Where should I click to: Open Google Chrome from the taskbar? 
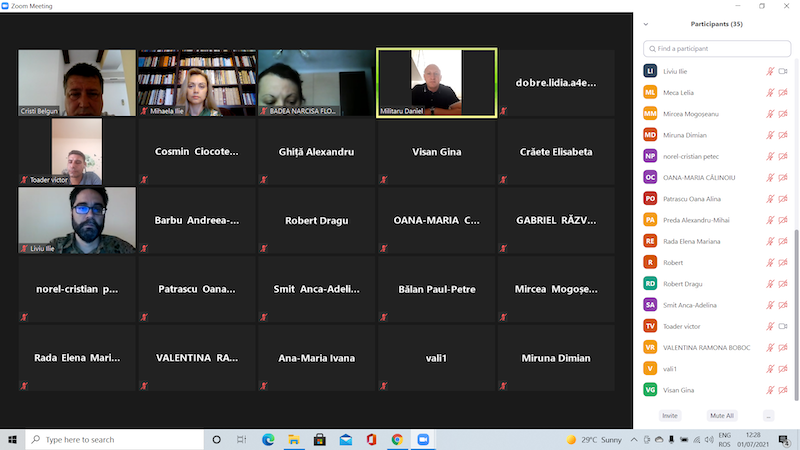[x=397, y=439]
